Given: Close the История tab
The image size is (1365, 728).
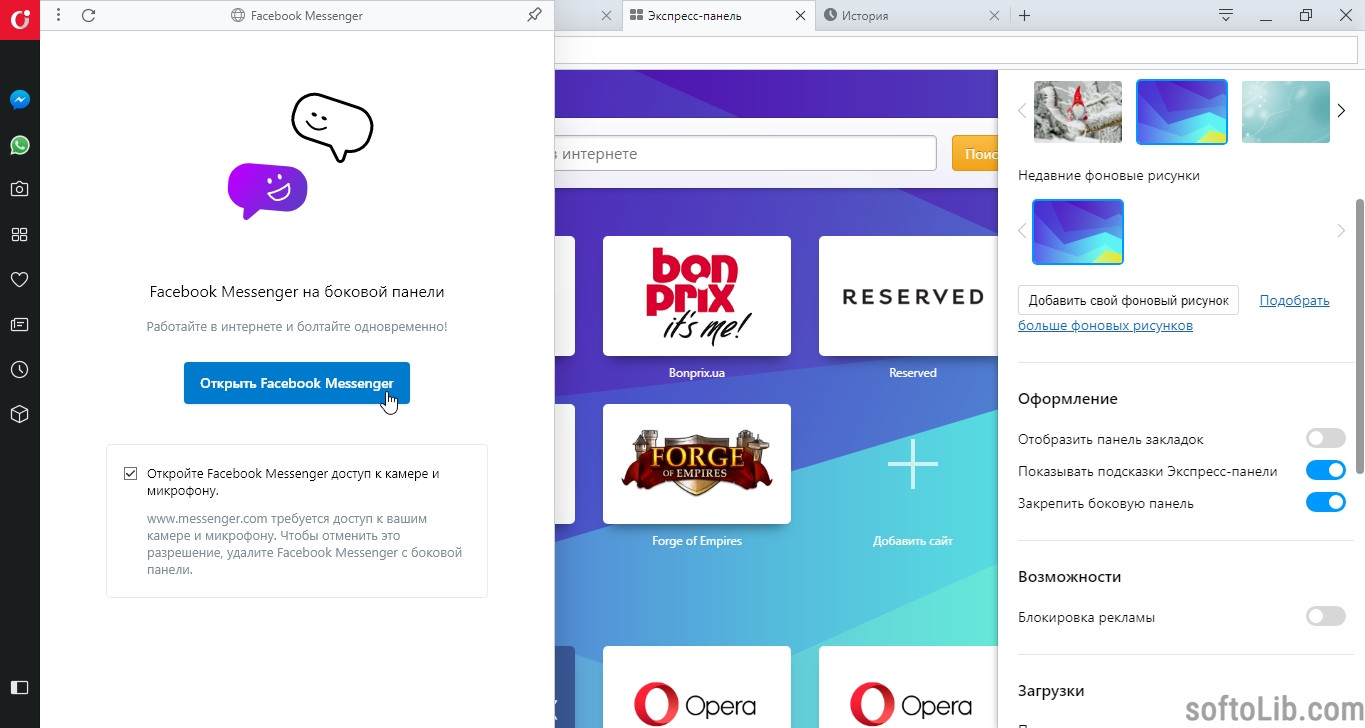Looking at the screenshot, I should (993, 16).
